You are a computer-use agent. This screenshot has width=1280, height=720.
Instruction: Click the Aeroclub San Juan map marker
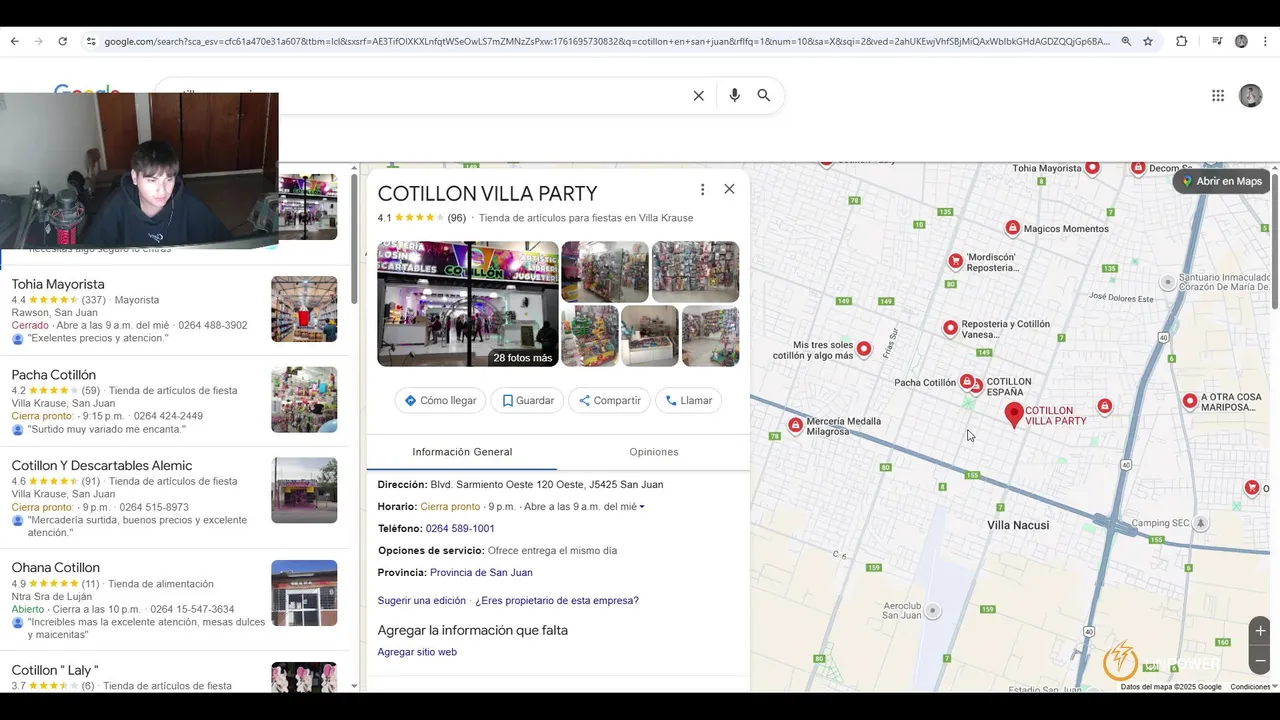[933, 610]
